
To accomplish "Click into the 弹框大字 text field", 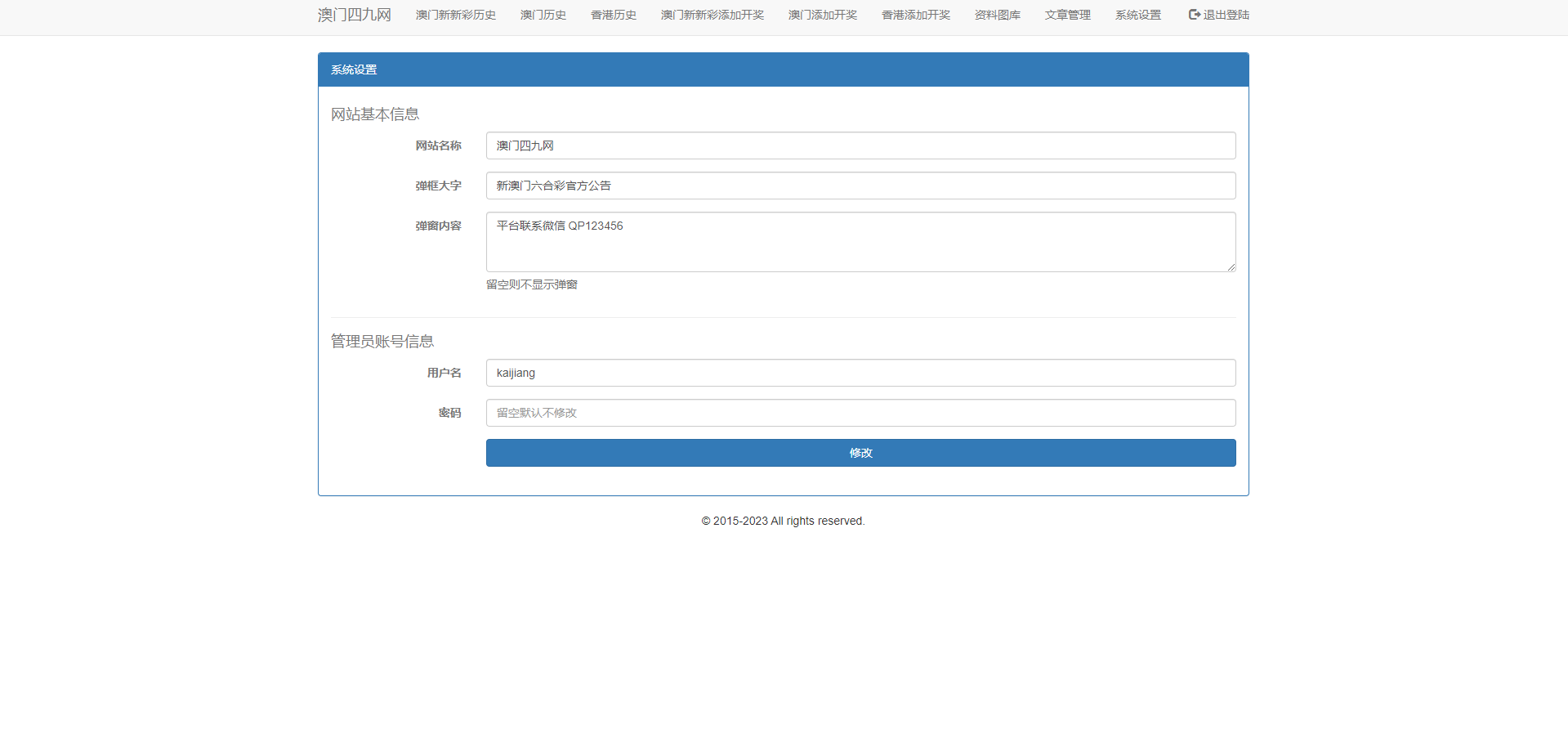I will 860,186.
